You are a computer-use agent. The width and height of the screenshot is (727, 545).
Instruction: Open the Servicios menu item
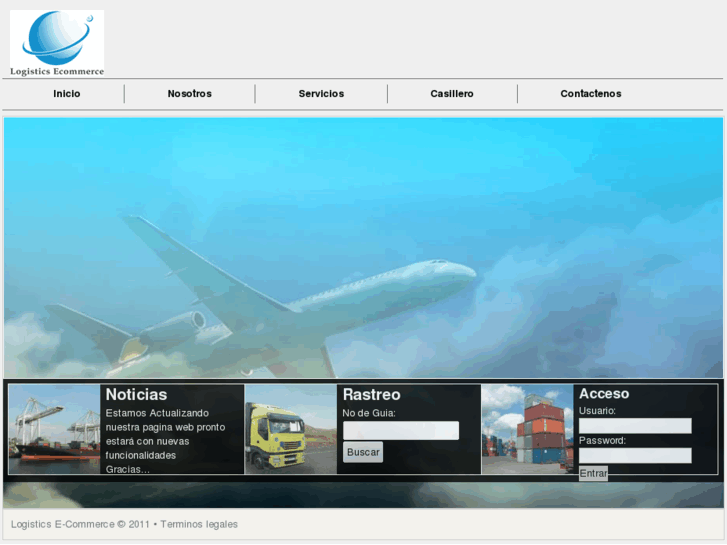click(321, 94)
